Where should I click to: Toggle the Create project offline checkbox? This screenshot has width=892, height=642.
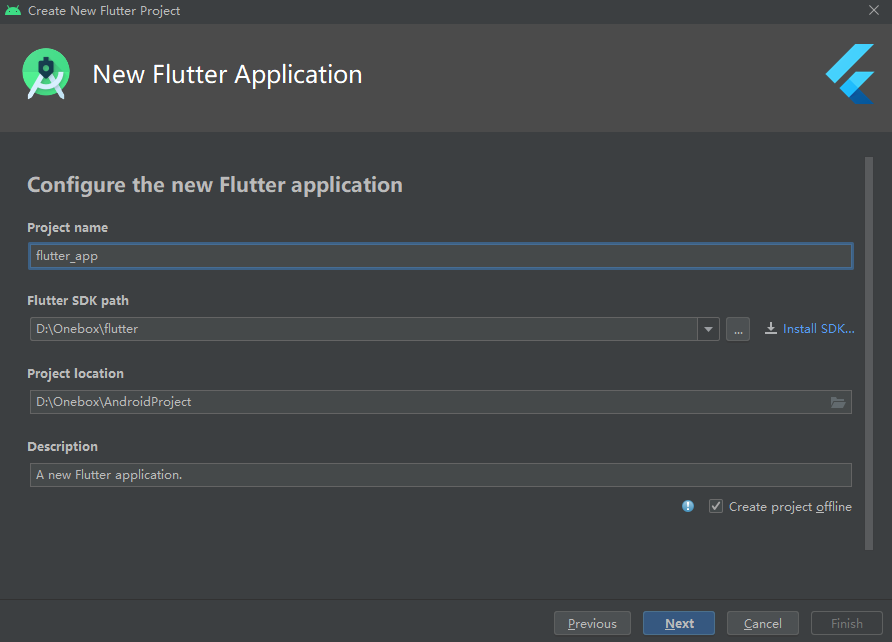pos(716,506)
